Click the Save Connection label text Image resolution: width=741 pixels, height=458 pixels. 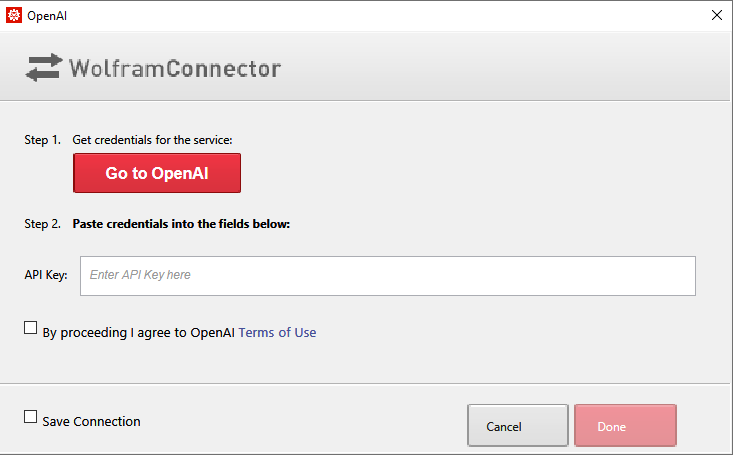click(91, 421)
